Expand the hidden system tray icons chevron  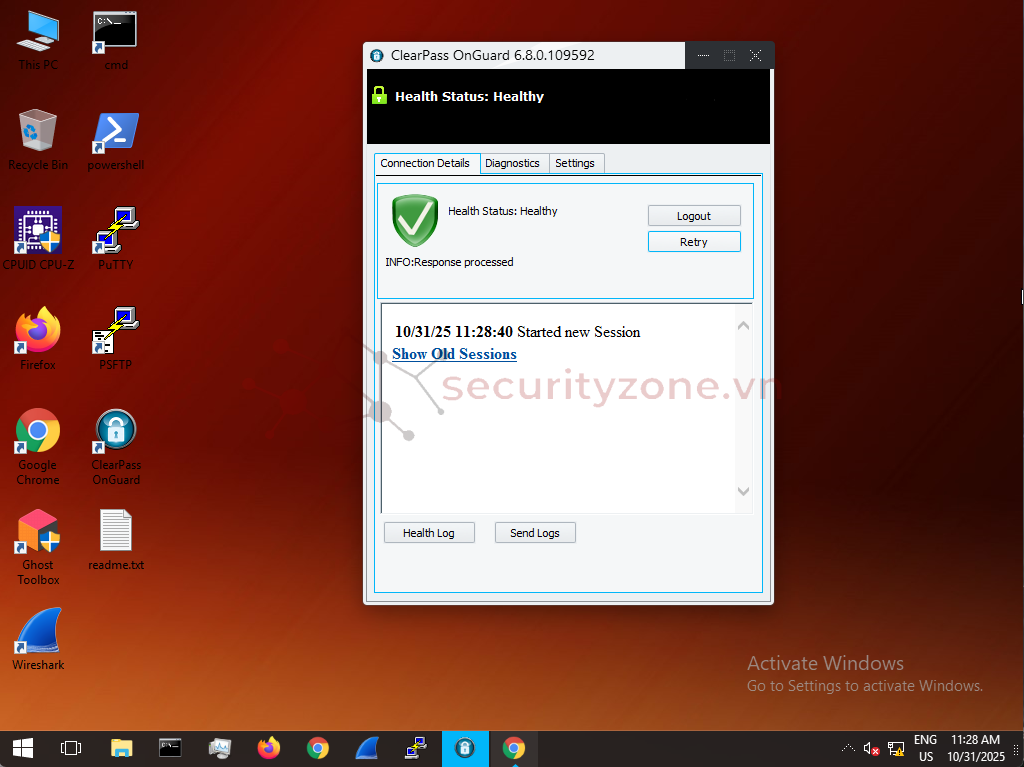[848, 748]
